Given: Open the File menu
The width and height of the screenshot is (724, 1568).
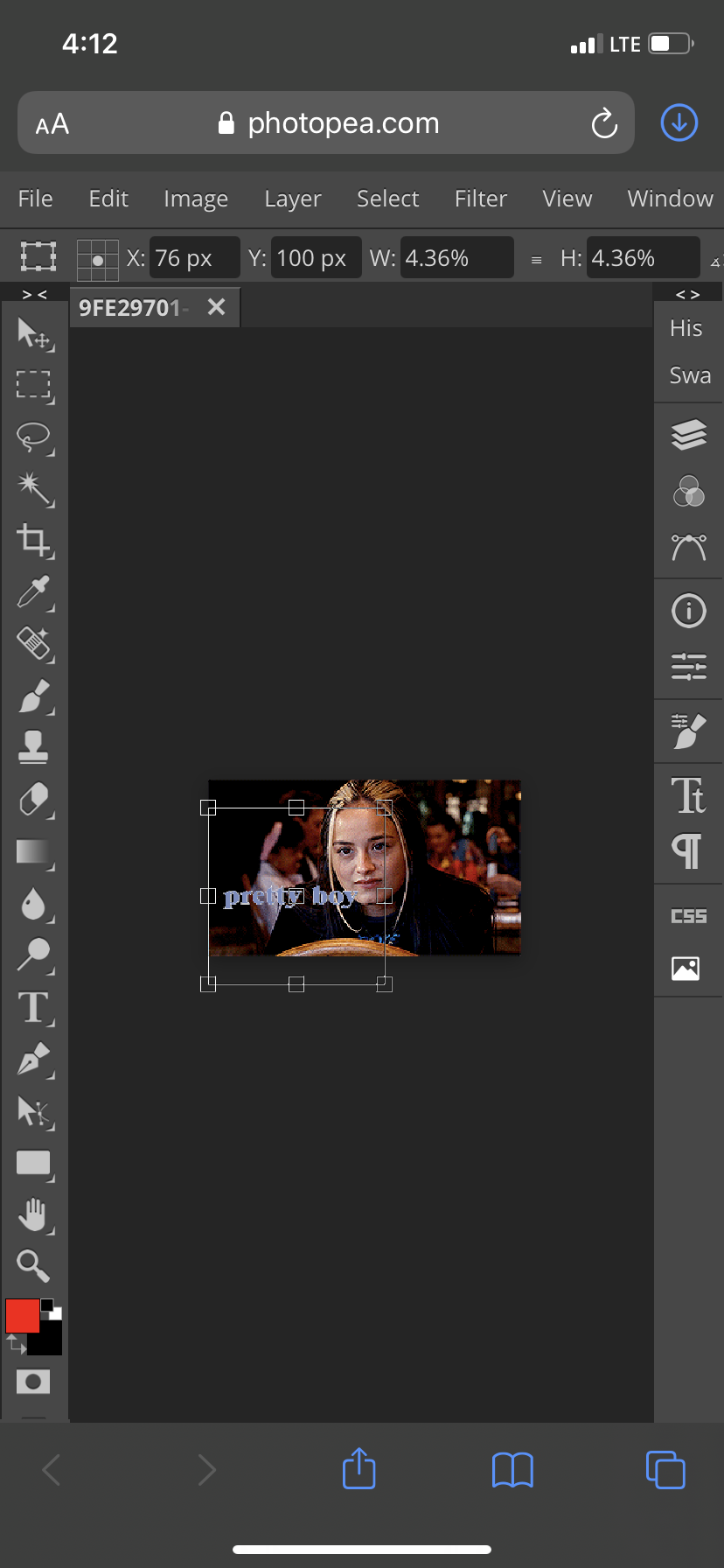Looking at the screenshot, I should point(36,199).
